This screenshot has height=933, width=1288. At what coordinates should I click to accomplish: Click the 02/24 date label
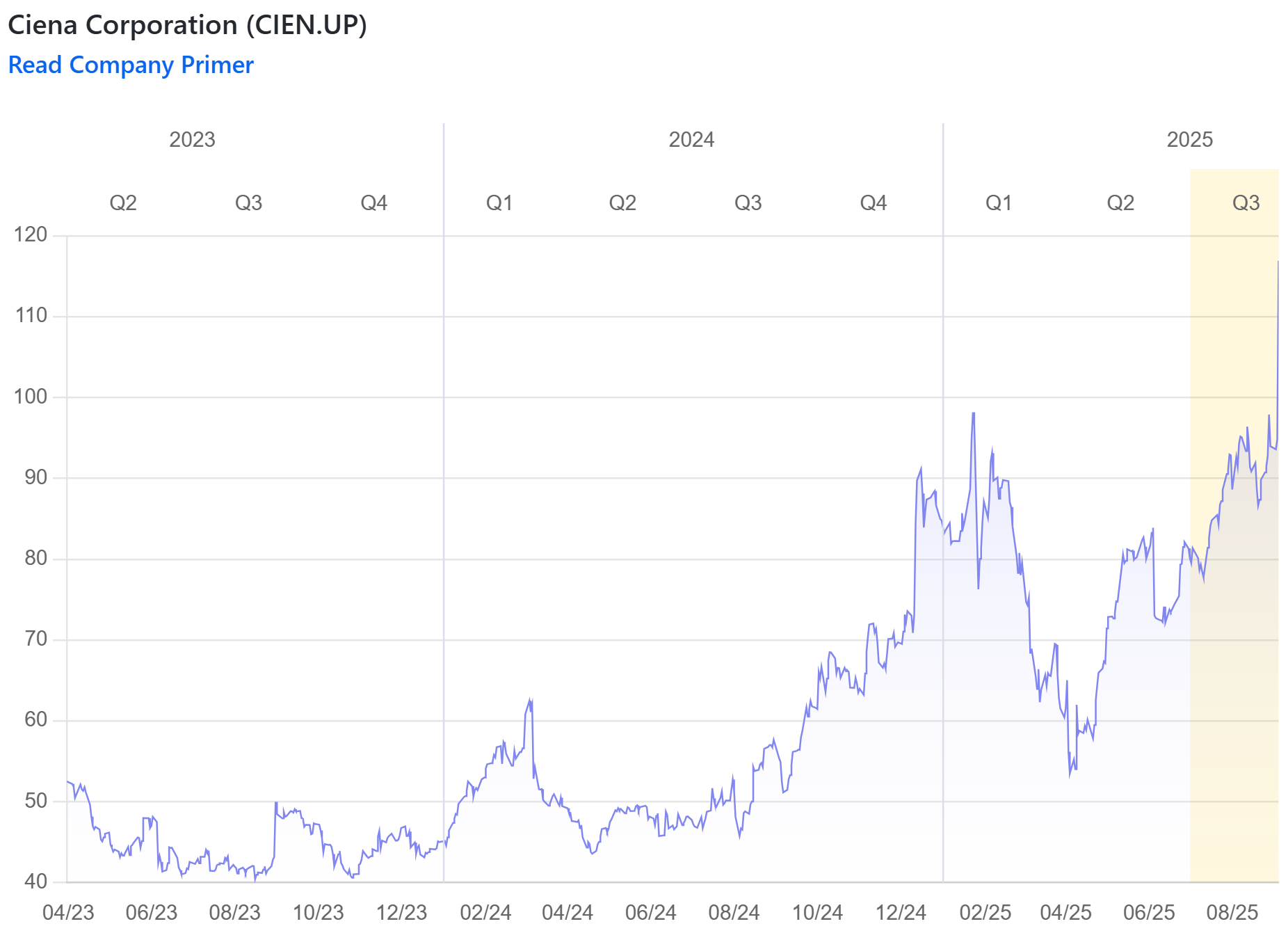coord(485,912)
